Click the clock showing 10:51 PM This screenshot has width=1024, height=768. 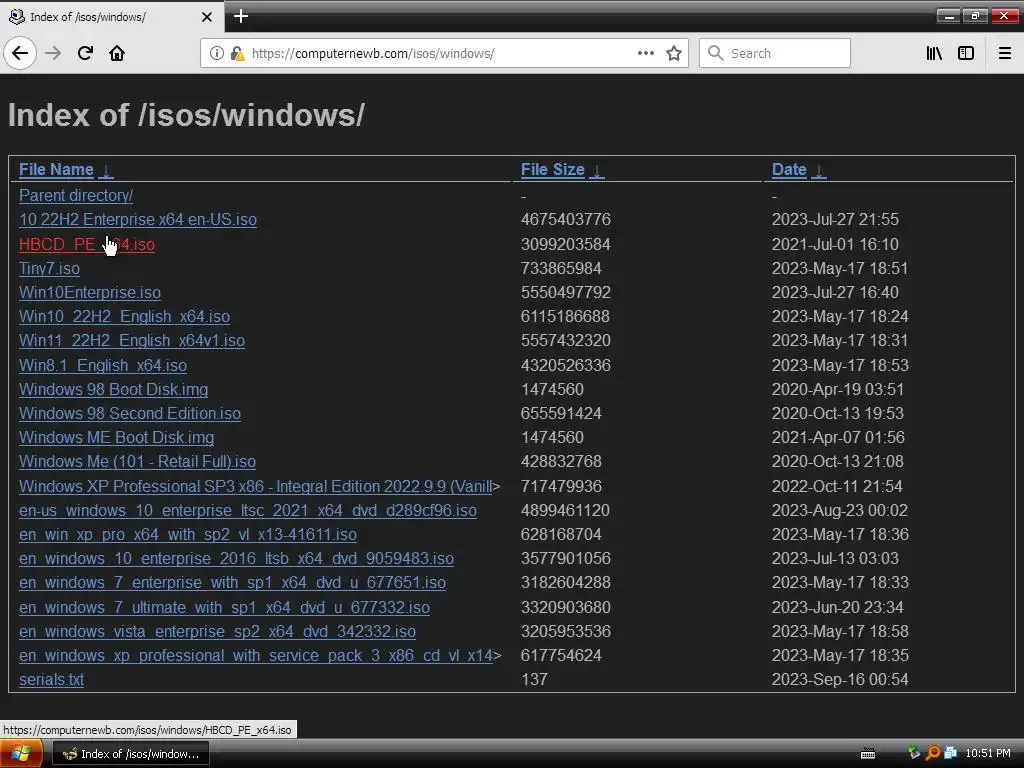point(988,754)
